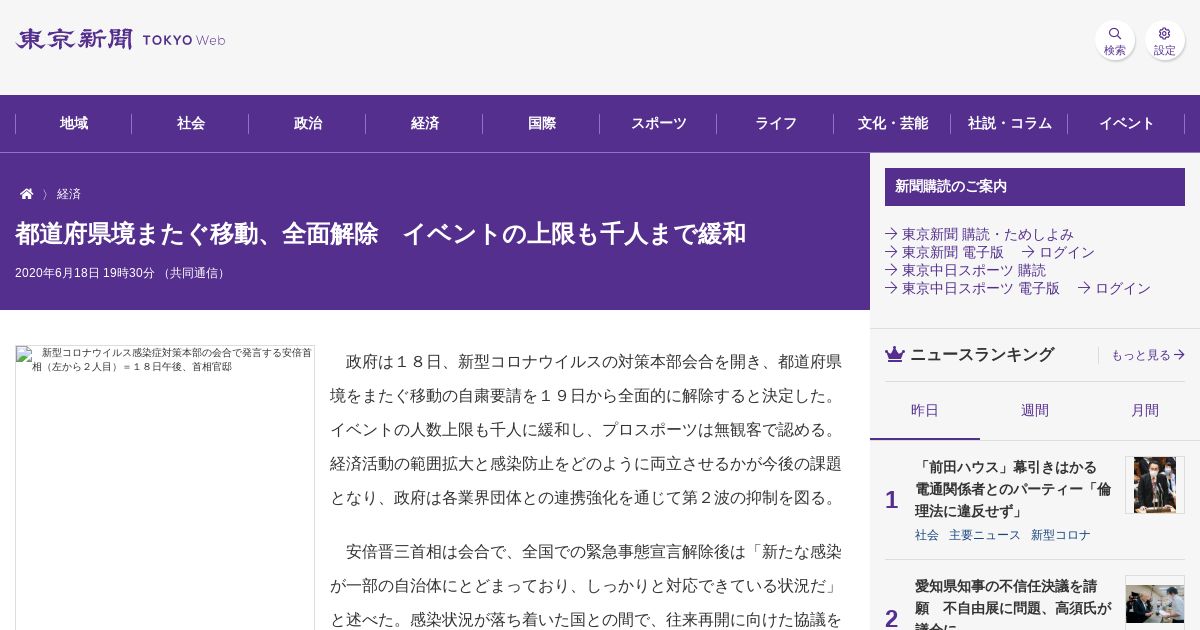Open the 社会 menu

click(191, 124)
